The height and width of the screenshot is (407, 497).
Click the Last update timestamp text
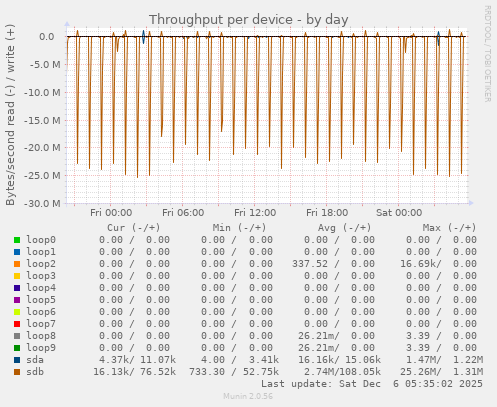coord(372,384)
